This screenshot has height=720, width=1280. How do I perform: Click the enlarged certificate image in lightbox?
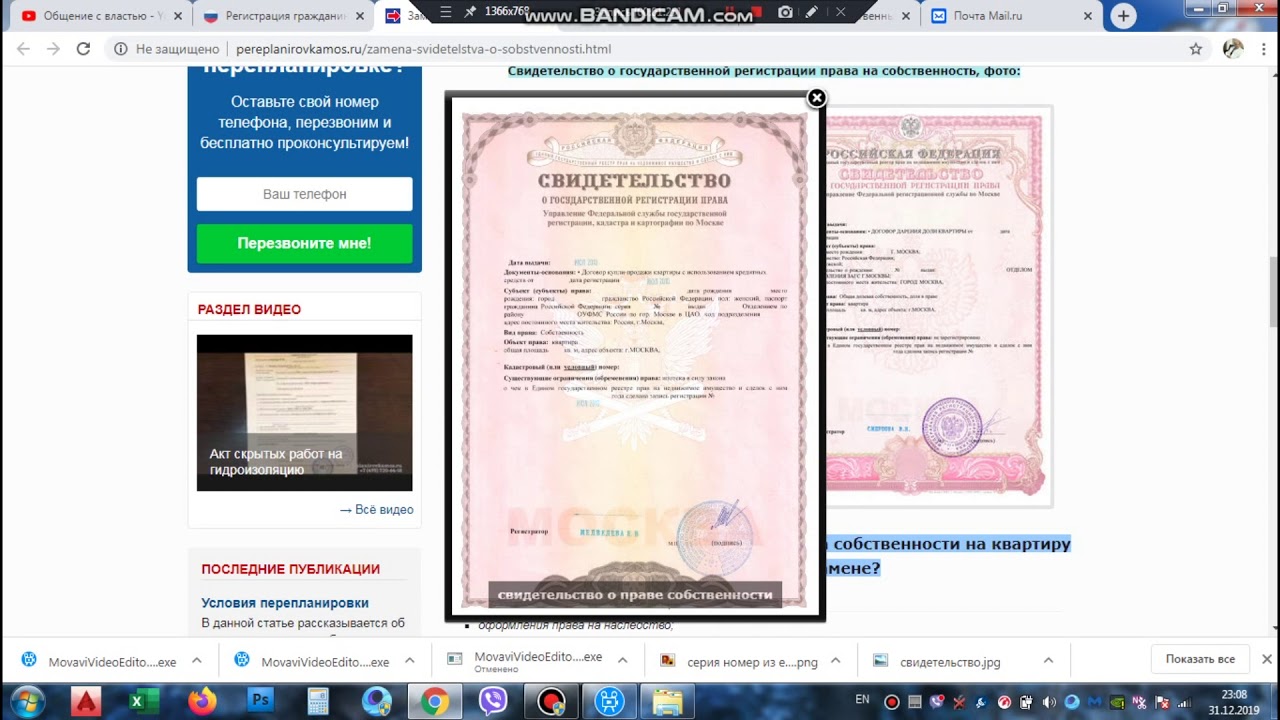(x=634, y=357)
